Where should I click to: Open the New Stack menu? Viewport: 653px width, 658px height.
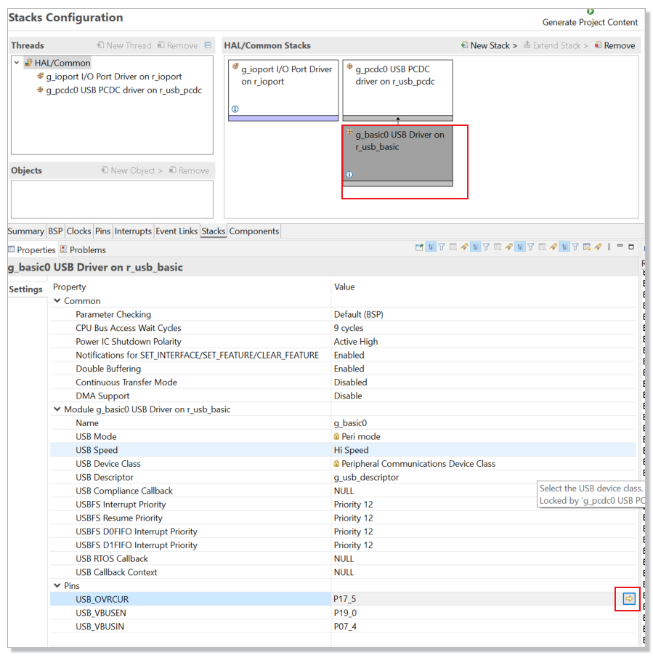pyautogui.click(x=489, y=45)
